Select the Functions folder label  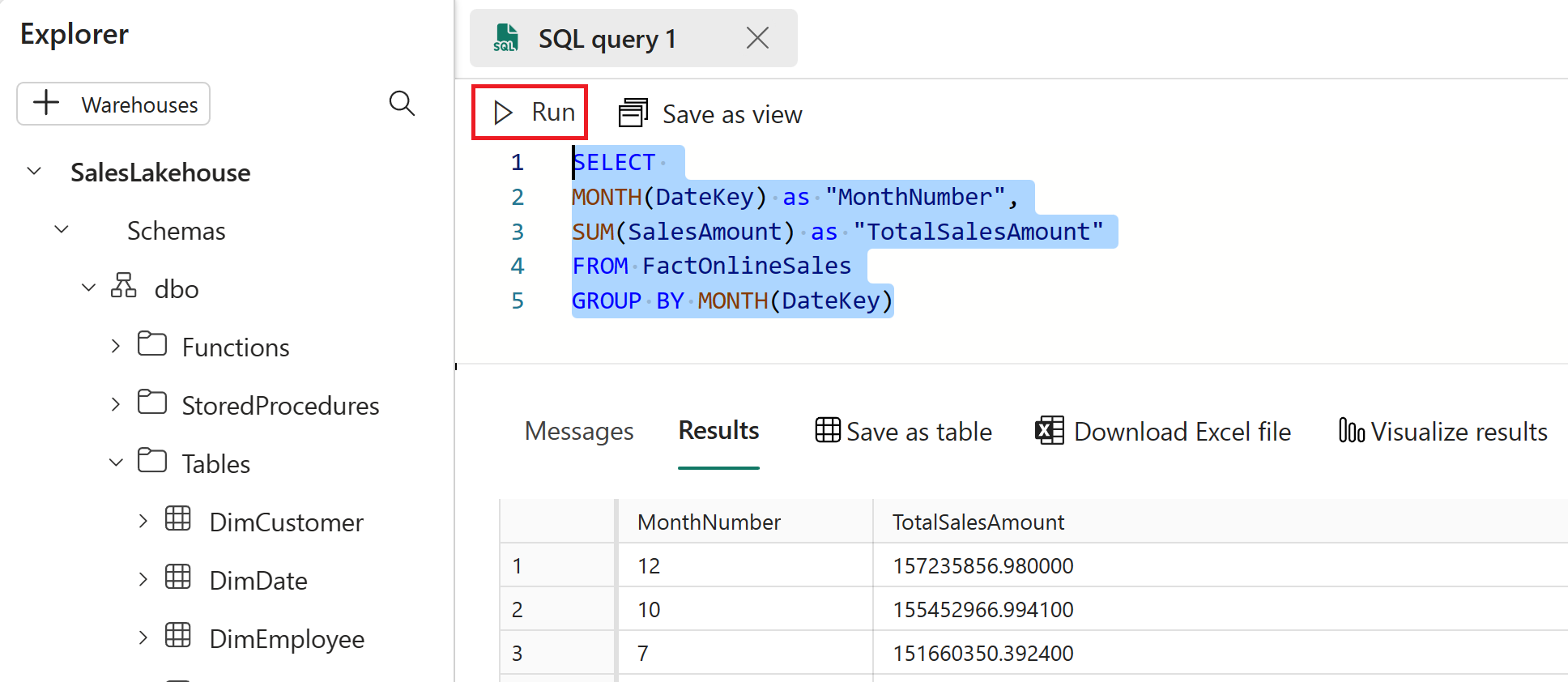pos(236,347)
